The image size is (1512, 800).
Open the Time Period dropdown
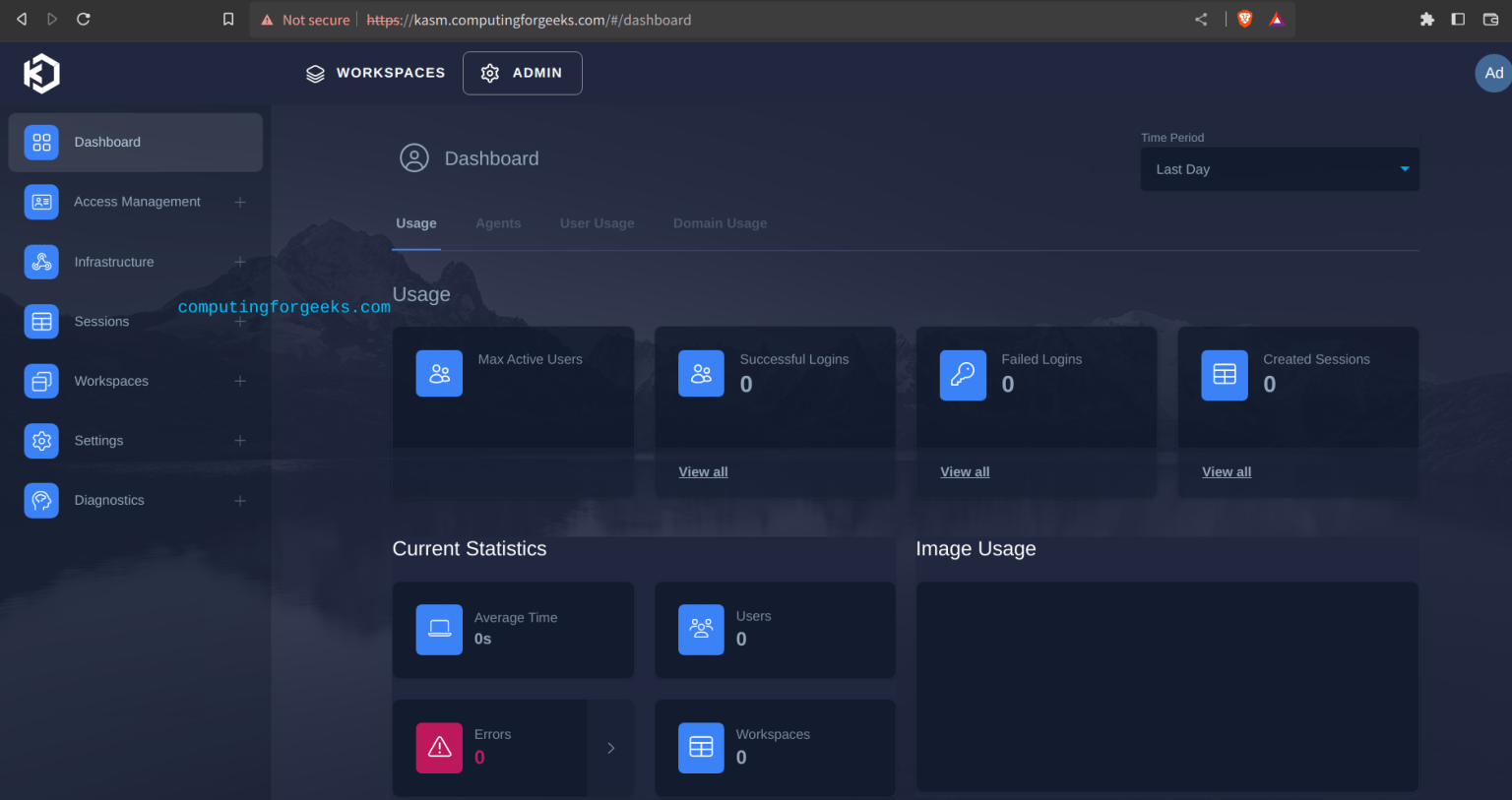point(1279,168)
